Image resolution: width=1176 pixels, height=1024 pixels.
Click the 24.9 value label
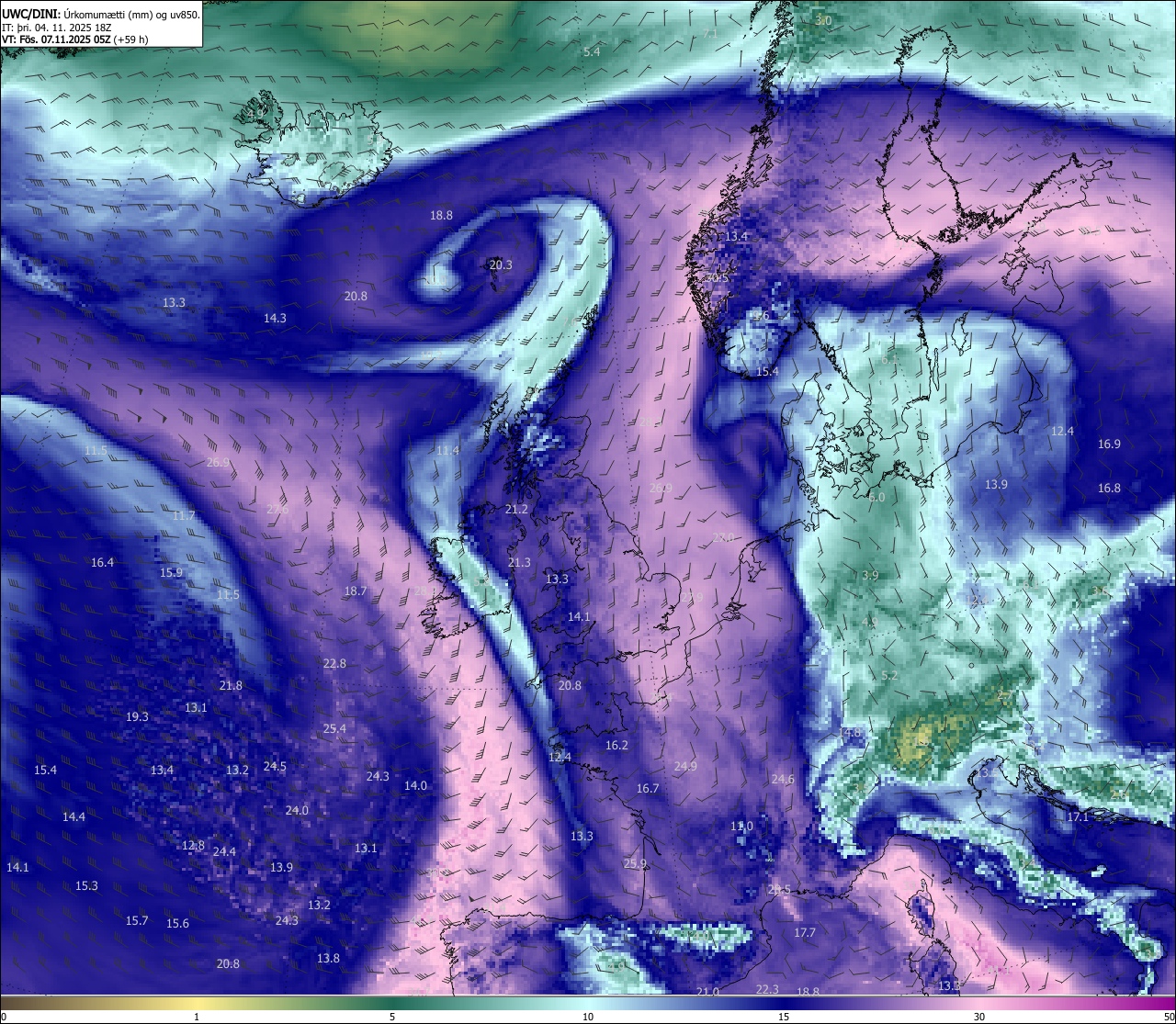tap(685, 766)
